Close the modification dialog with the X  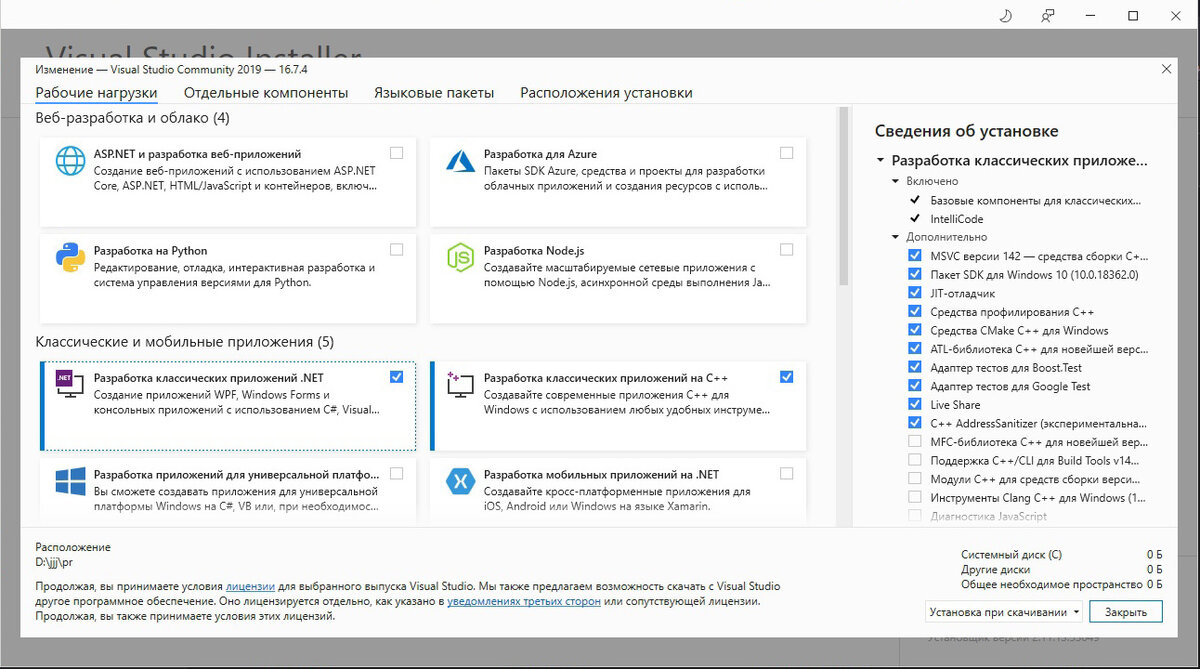pos(1167,69)
